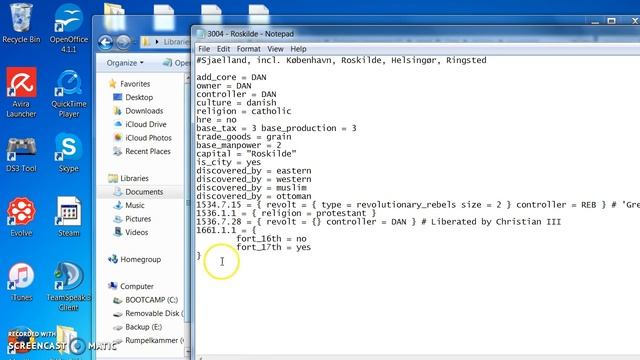This screenshot has height=360, width=640.
Task: Open the Help menu in Notepad
Action: tap(298, 49)
